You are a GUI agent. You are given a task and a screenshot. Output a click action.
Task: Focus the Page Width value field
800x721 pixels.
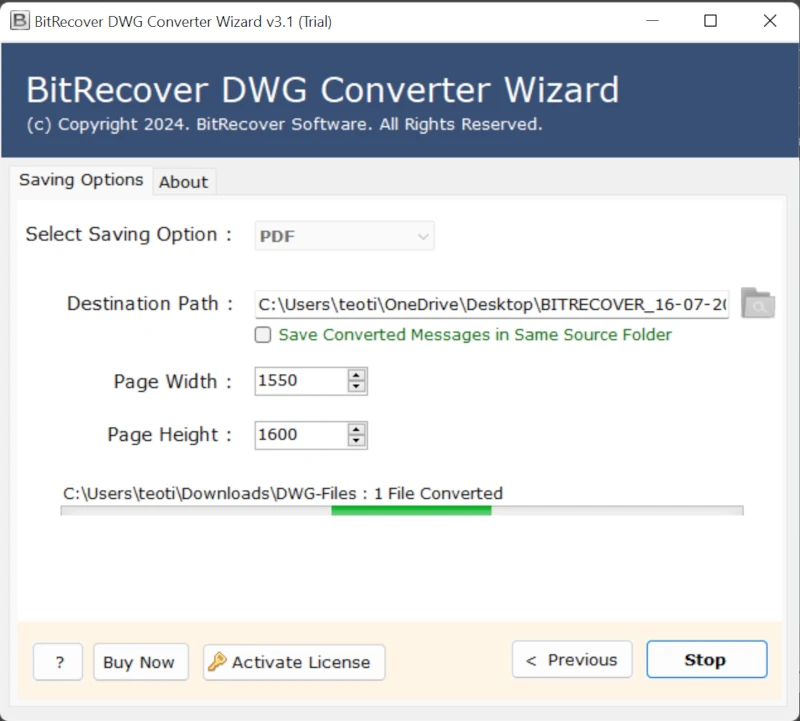click(x=301, y=381)
